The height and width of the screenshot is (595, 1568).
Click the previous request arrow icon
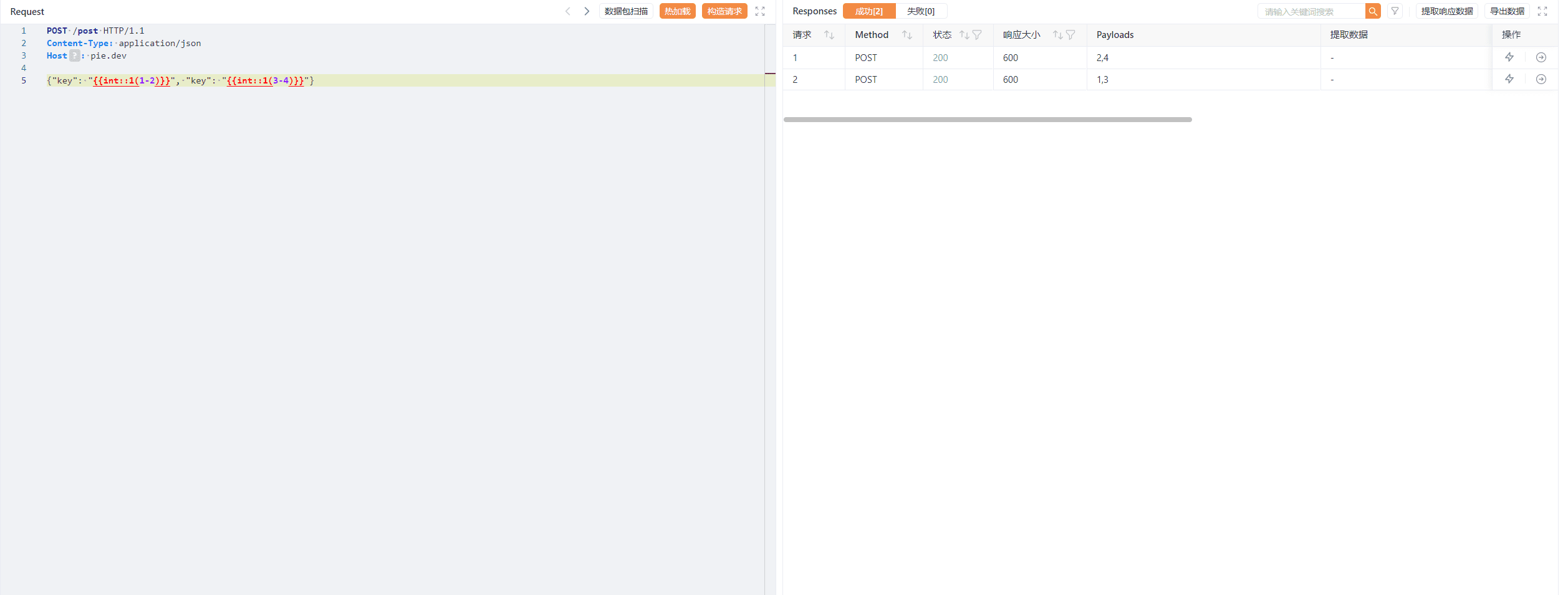click(x=567, y=11)
